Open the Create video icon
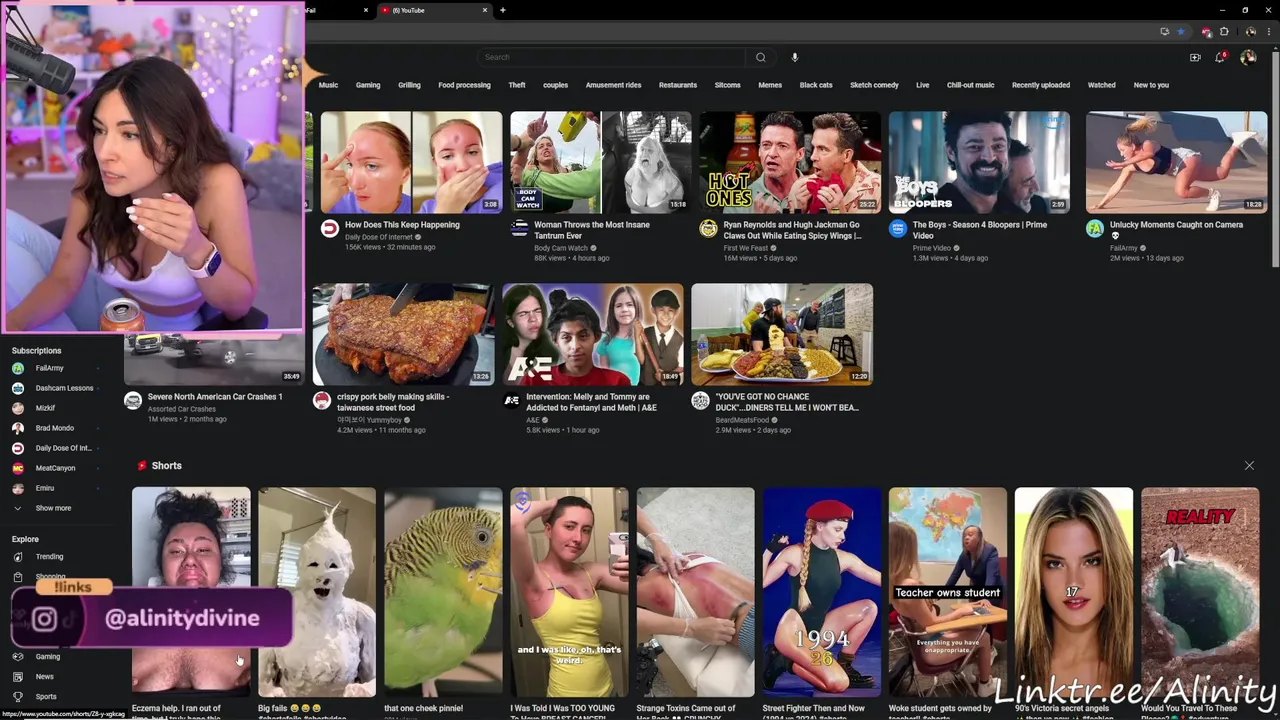Viewport: 1280px width, 720px height. pyautogui.click(x=1195, y=57)
